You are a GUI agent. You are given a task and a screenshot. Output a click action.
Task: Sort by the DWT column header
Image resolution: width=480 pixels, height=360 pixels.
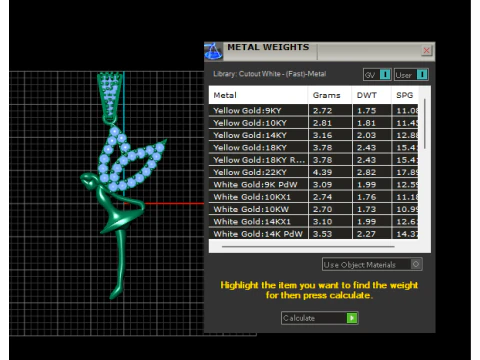371,95
